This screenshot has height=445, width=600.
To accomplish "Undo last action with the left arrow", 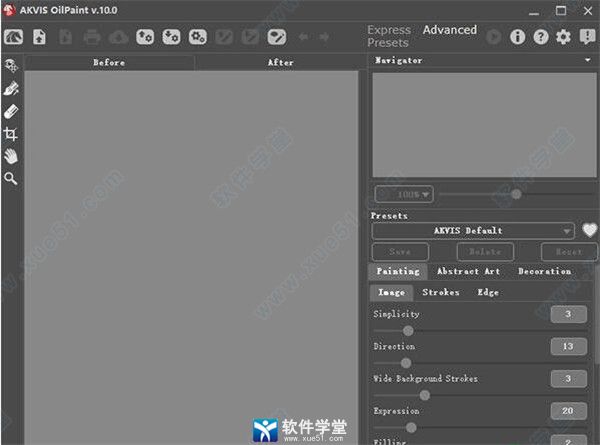I will tap(304, 37).
